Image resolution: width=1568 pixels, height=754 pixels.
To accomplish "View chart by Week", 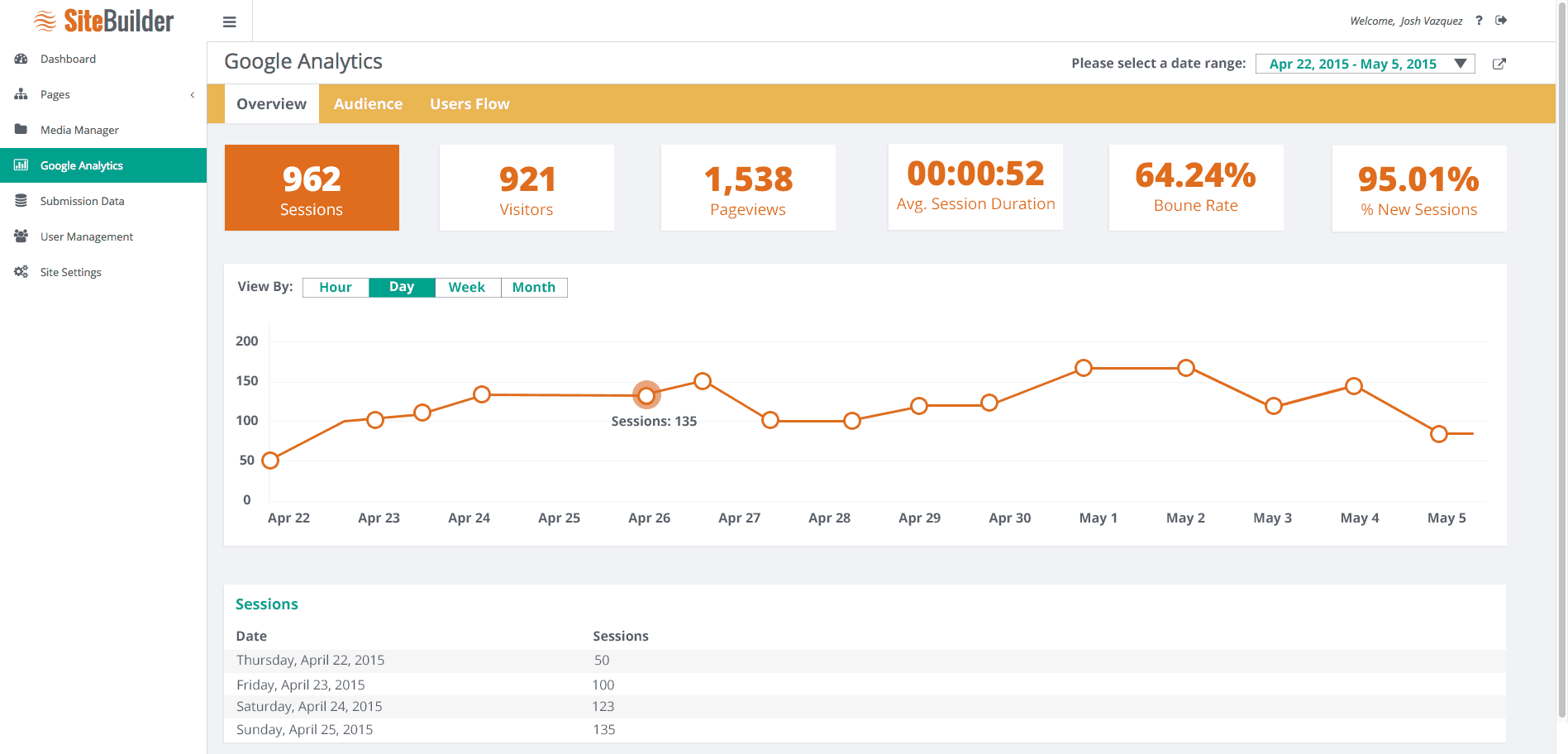I will point(467,287).
